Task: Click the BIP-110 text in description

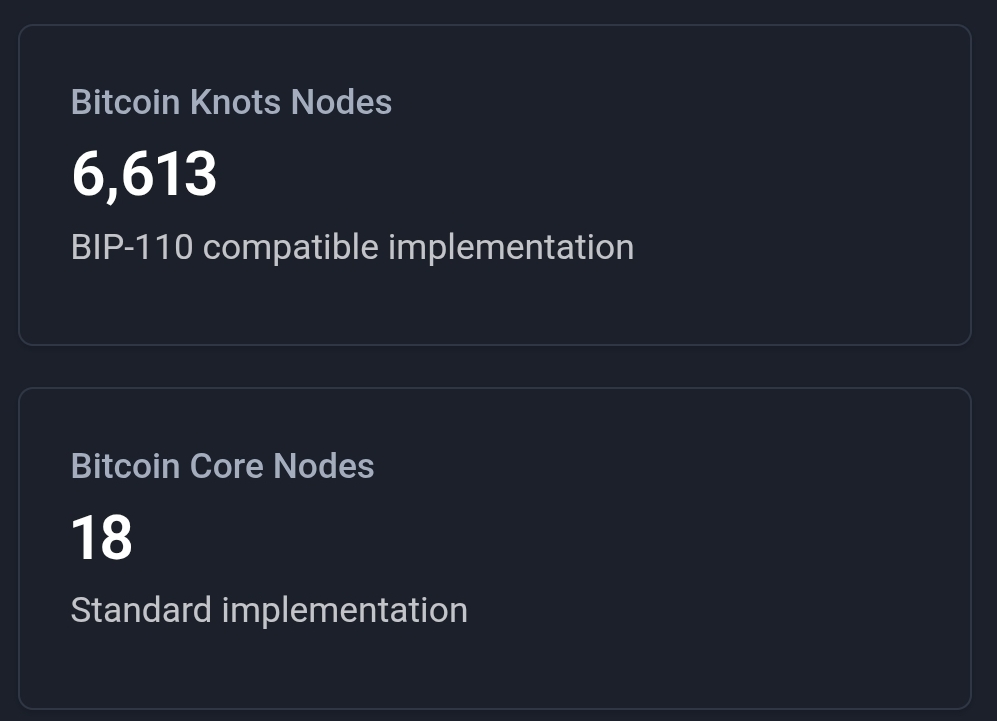Action: 131,247
